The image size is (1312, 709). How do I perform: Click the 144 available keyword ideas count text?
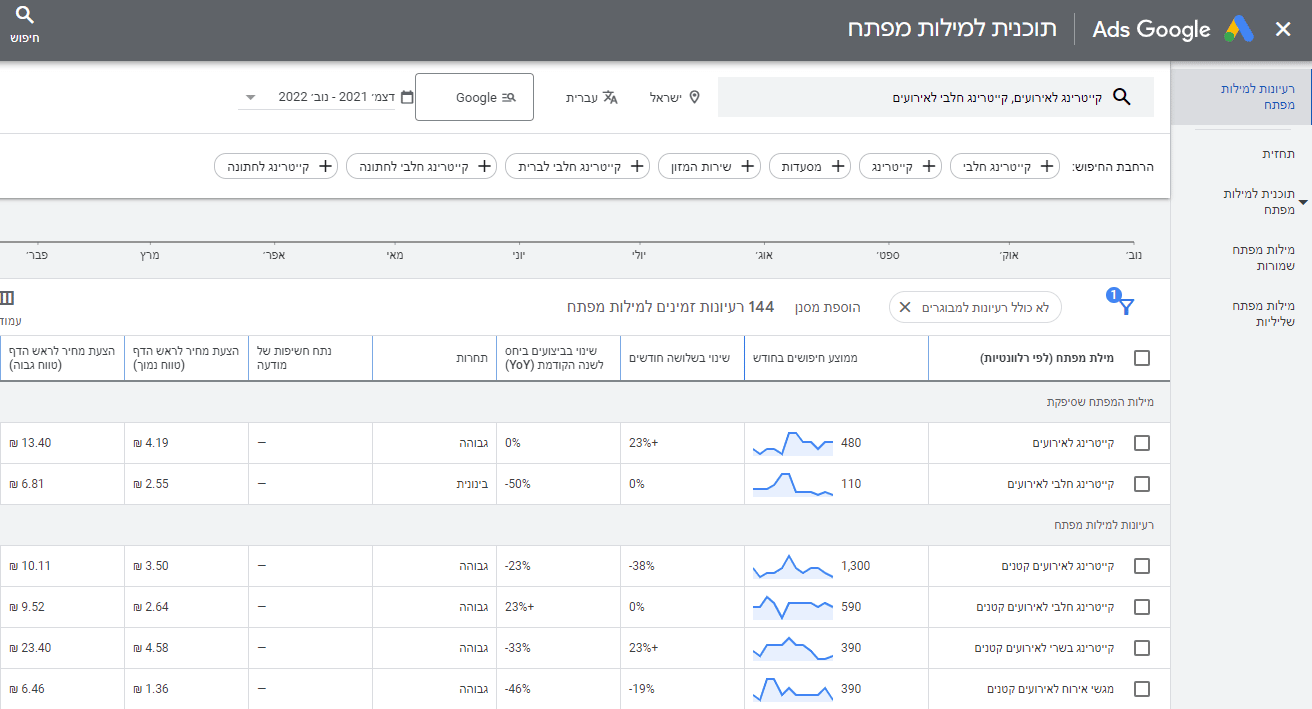point(671,307)
